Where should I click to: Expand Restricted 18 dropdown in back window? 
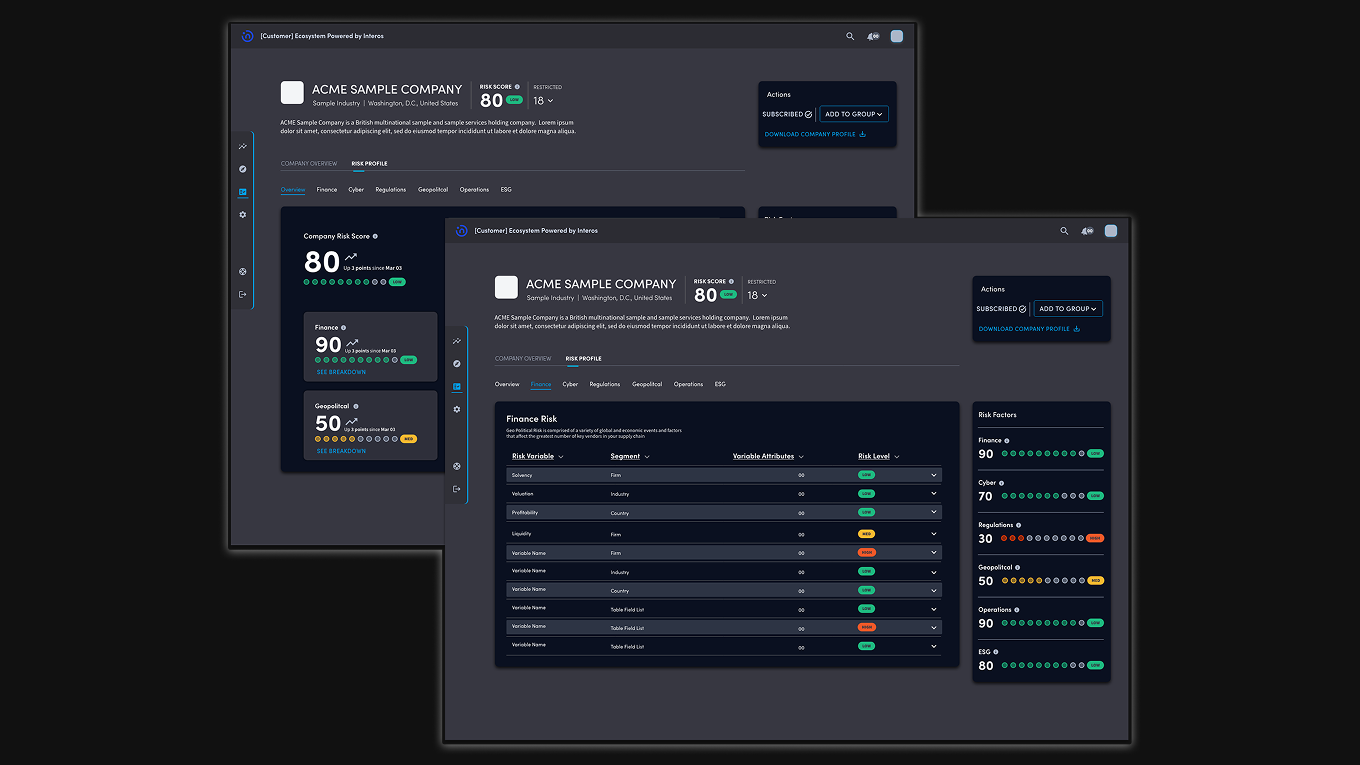[x=543, y=101]
